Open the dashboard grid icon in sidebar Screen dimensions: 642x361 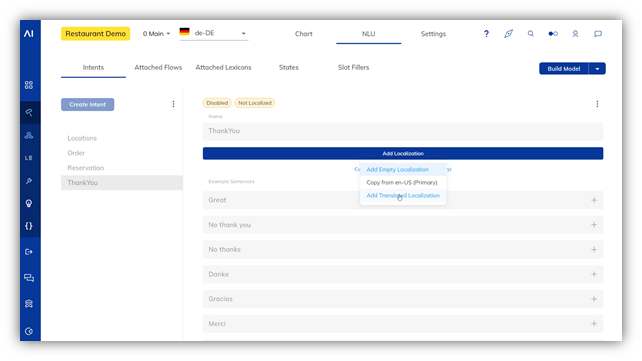tap(29, 85)
